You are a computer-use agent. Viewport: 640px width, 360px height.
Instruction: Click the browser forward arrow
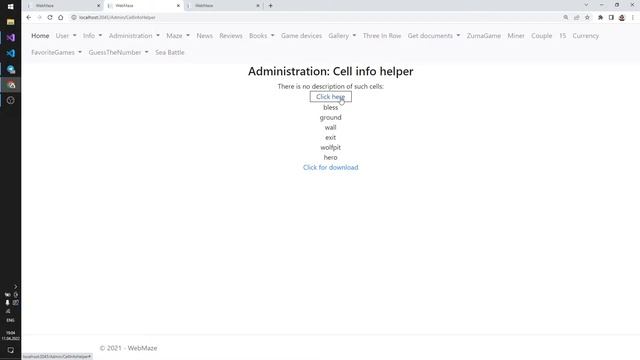(39, 18)
